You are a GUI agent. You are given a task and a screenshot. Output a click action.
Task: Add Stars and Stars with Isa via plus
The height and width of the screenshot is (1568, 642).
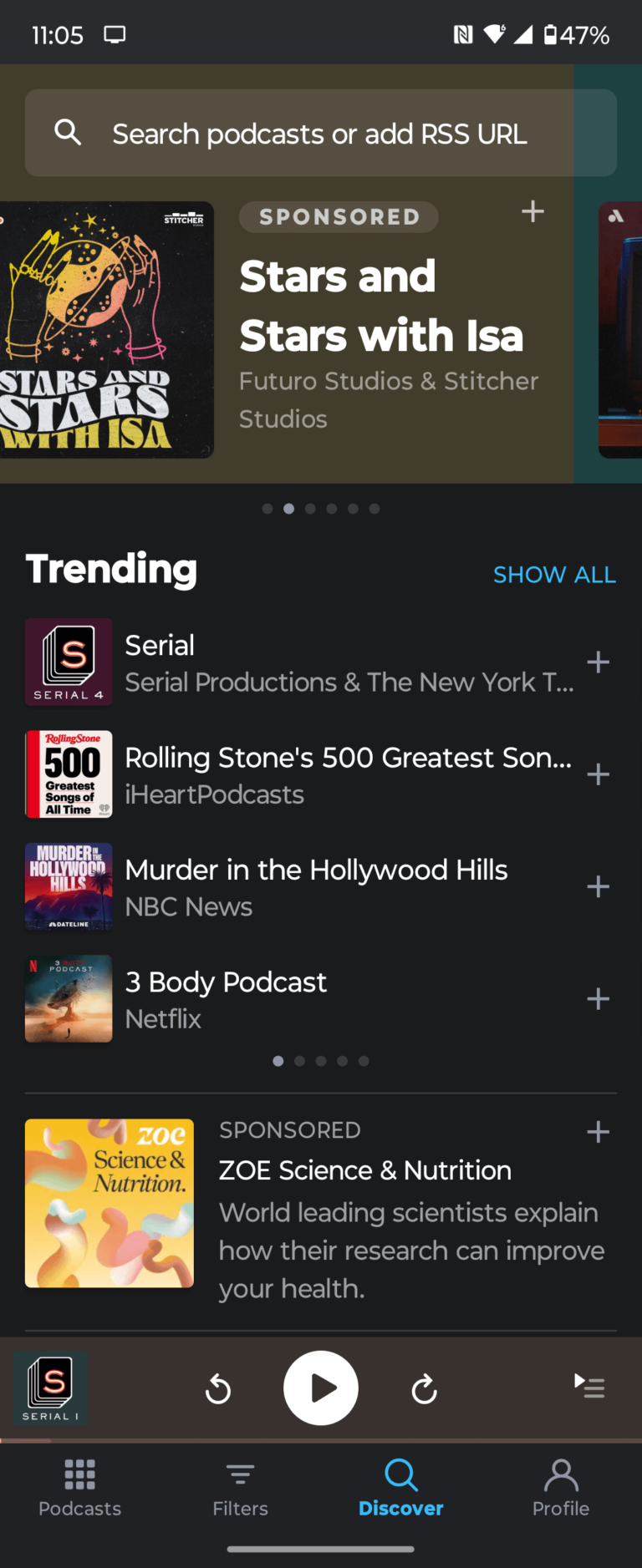coord(532,211)
